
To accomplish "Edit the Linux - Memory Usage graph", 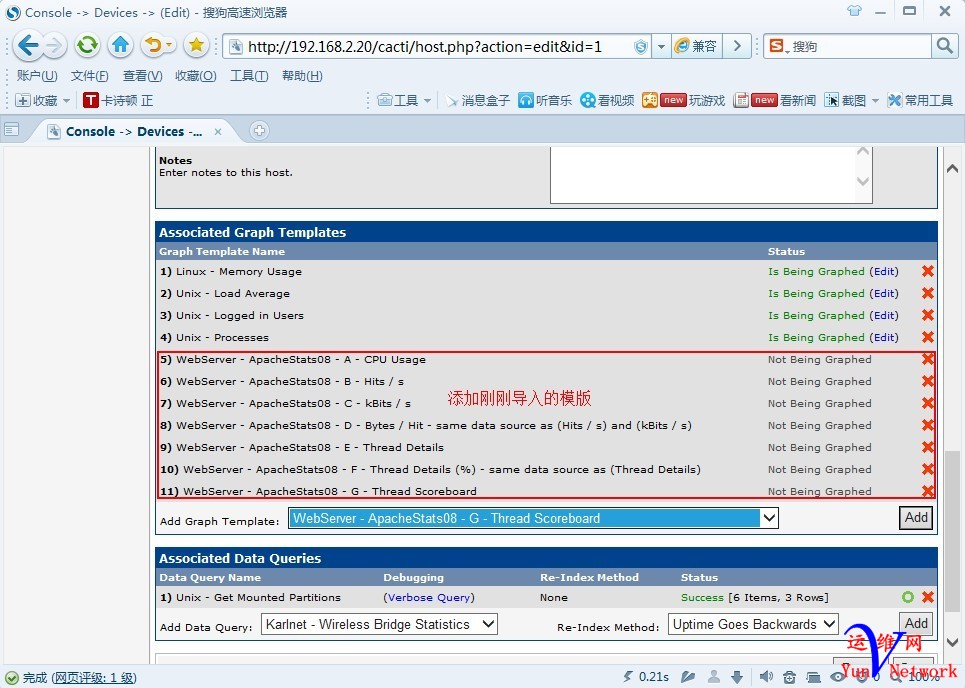I will coord(884,271).
